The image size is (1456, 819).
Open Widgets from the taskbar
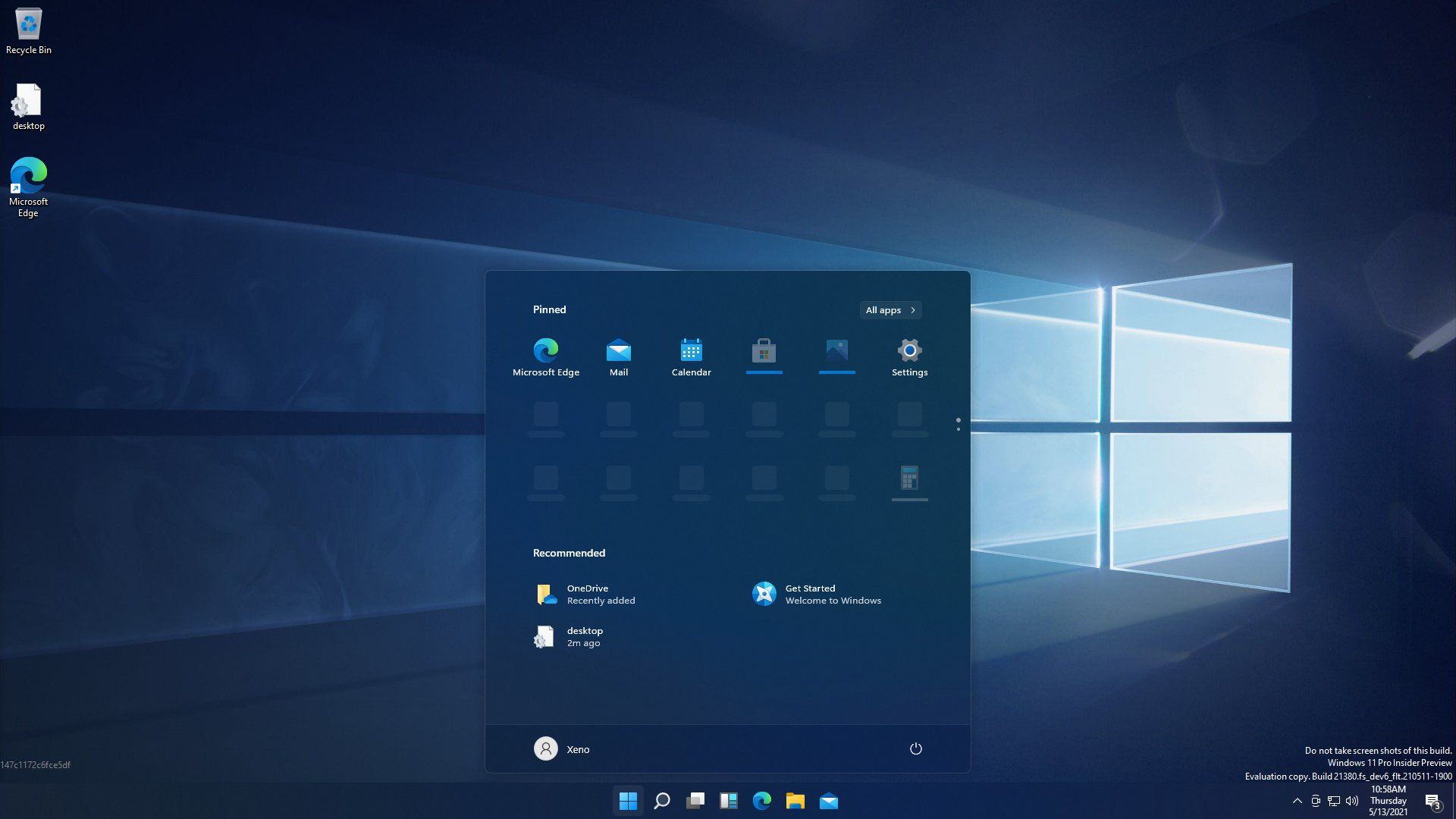(728, 801)
